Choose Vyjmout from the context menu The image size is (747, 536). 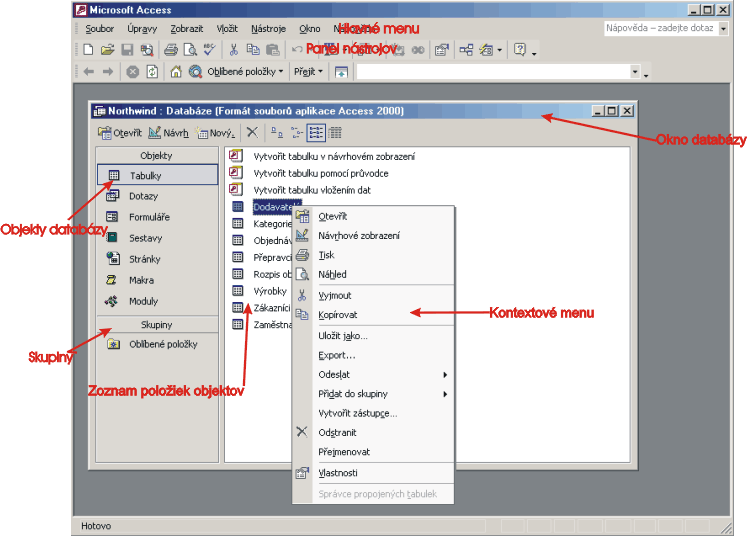pos(373,296)
